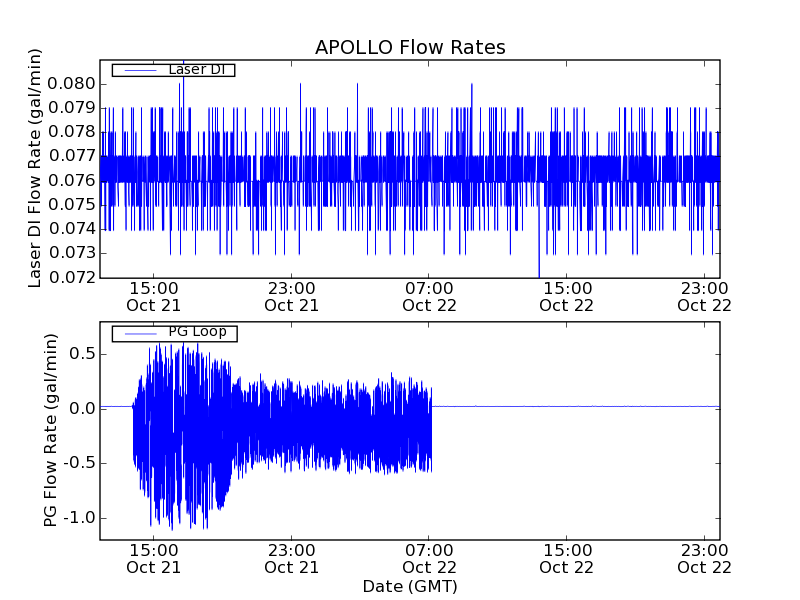The width and height of the screenshot is (800, 600).
Task: Click the APOLLO Flow Rates chart title
Action: click(x=410, y=47)
